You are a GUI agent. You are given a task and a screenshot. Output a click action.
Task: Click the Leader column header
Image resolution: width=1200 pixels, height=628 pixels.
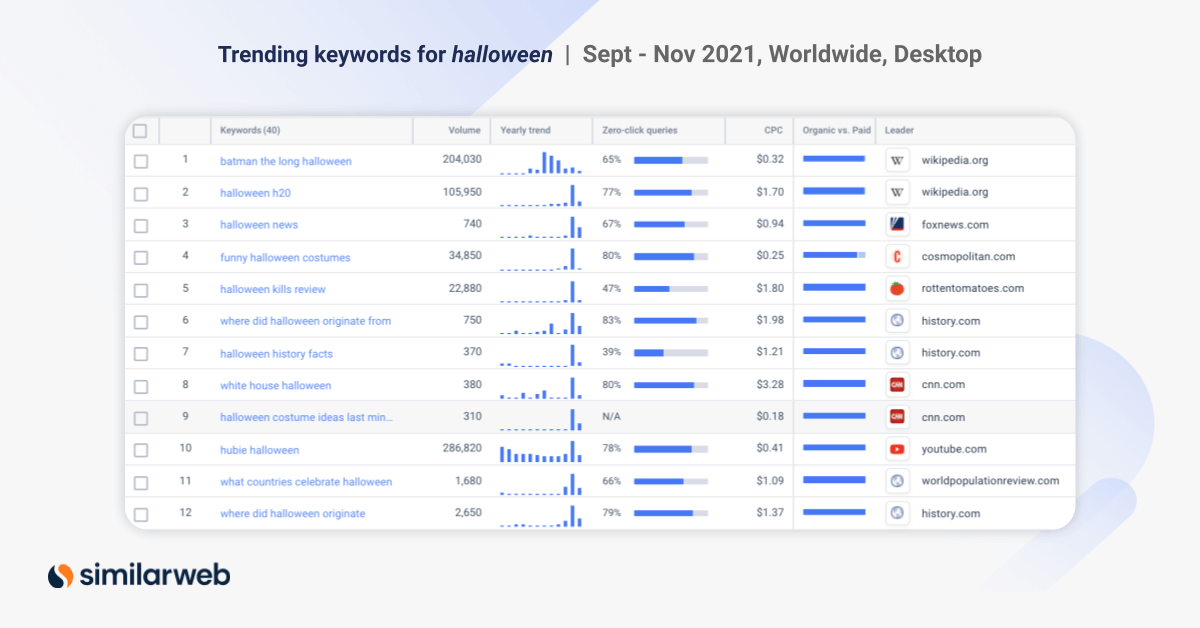899,130
